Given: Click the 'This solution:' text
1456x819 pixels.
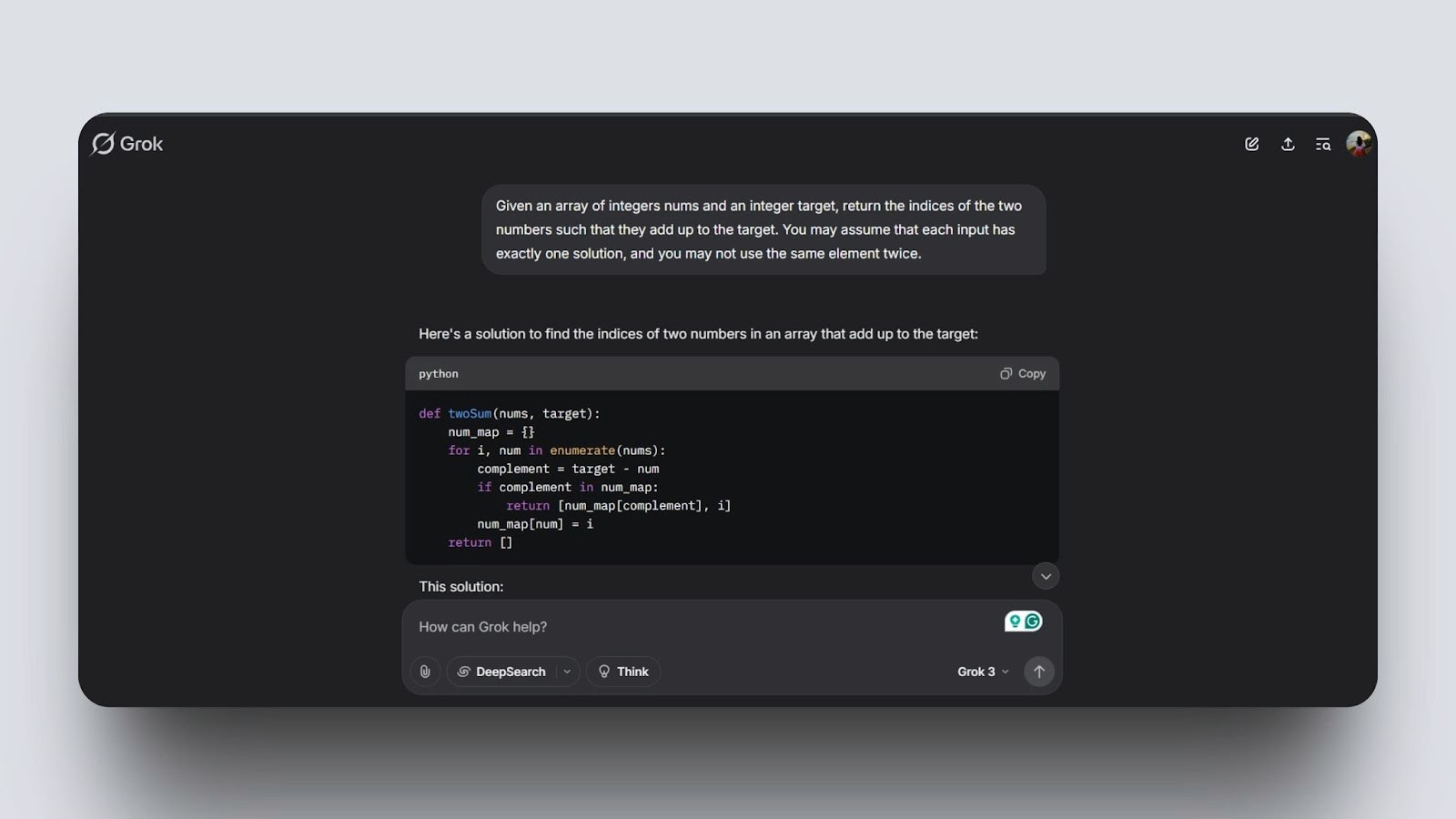Looking at the screenshot, I should click(x=460, y=587).
